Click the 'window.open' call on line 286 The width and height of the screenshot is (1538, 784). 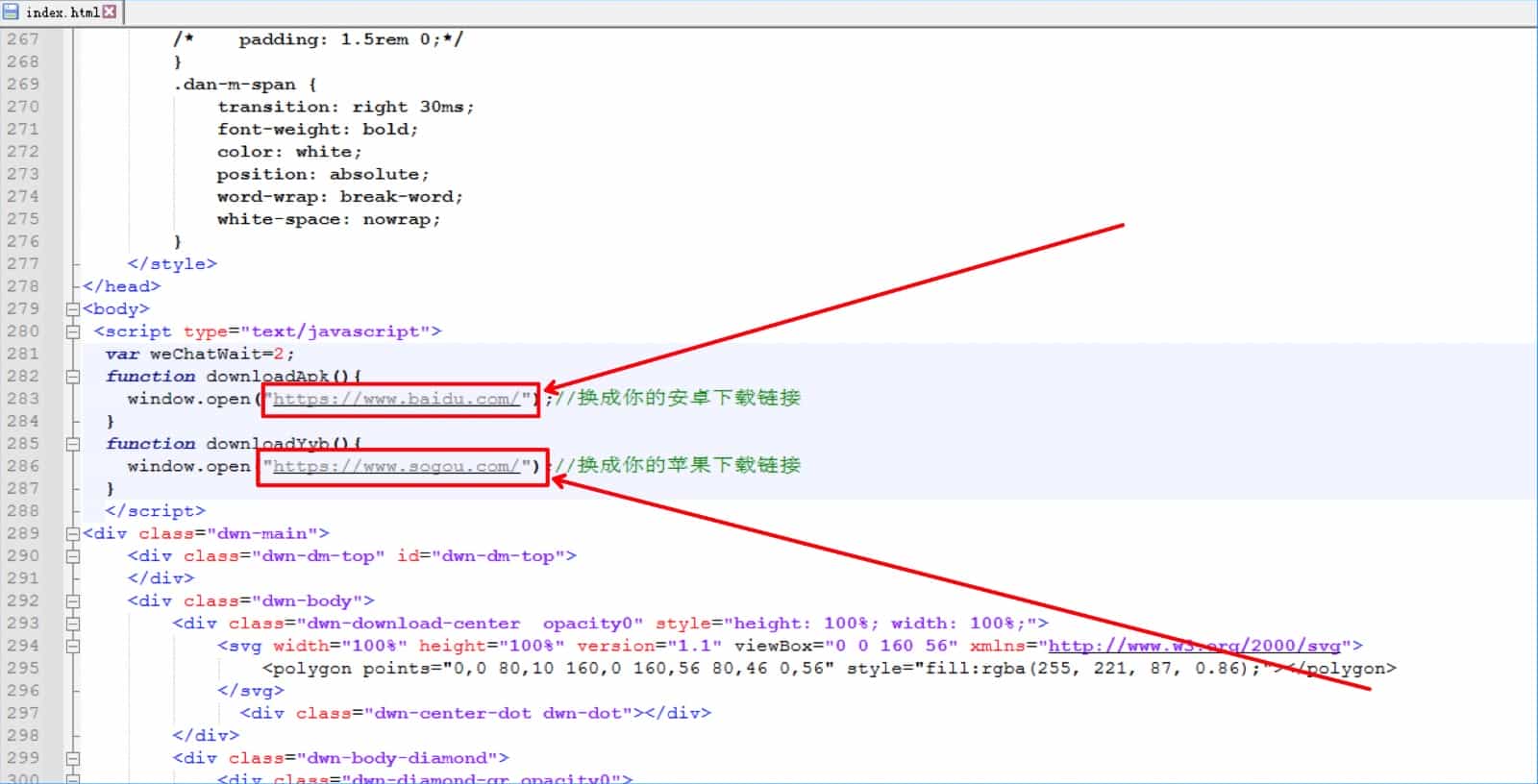[189, 466]
